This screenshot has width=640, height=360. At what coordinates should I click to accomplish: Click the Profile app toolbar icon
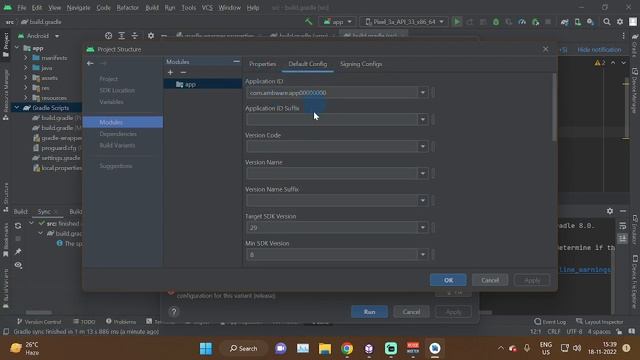click(x=522, y=22)
